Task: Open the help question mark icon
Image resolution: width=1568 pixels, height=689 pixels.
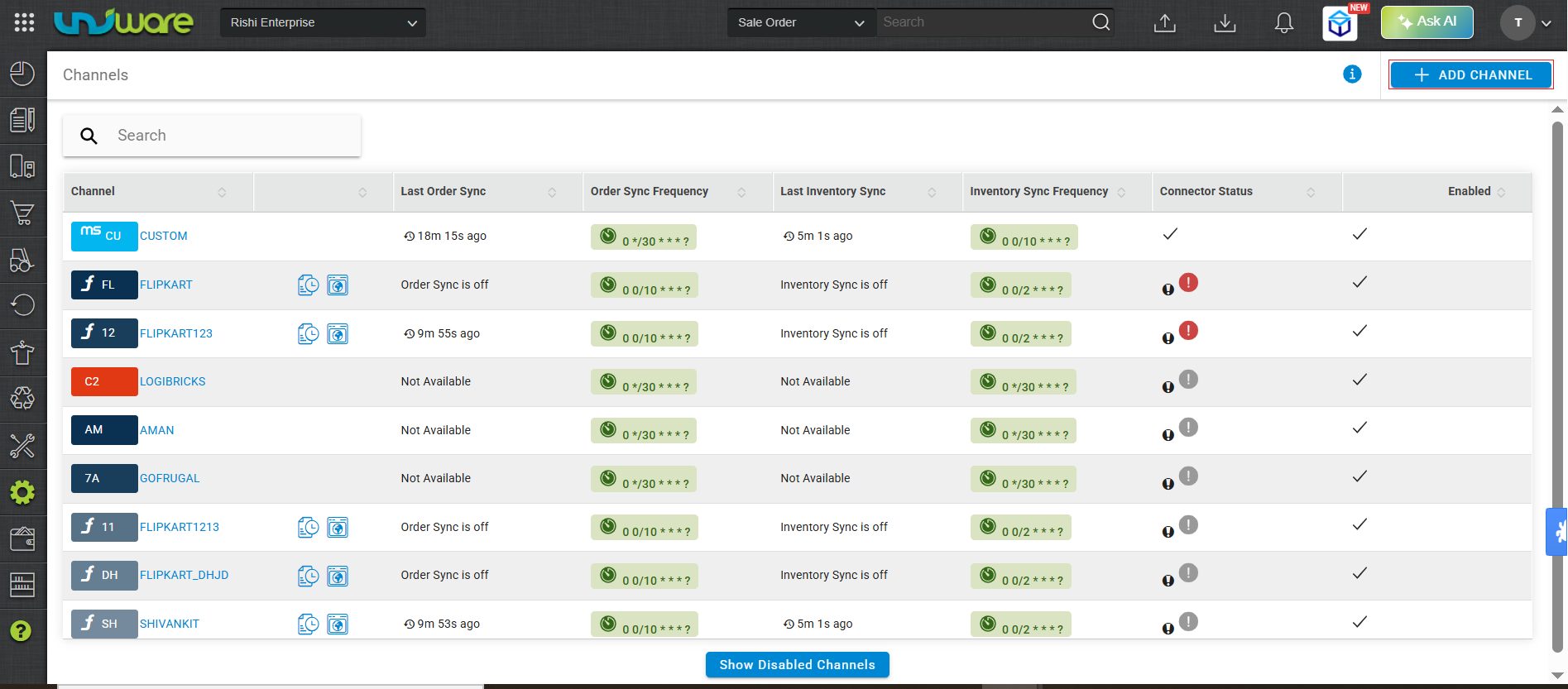Action: click(x=21, y=631)
